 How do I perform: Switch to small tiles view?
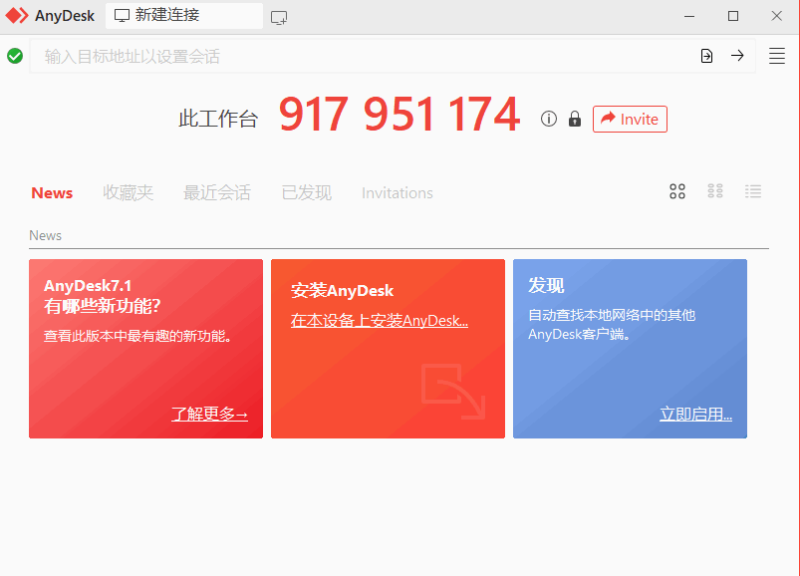click(715, 191)
